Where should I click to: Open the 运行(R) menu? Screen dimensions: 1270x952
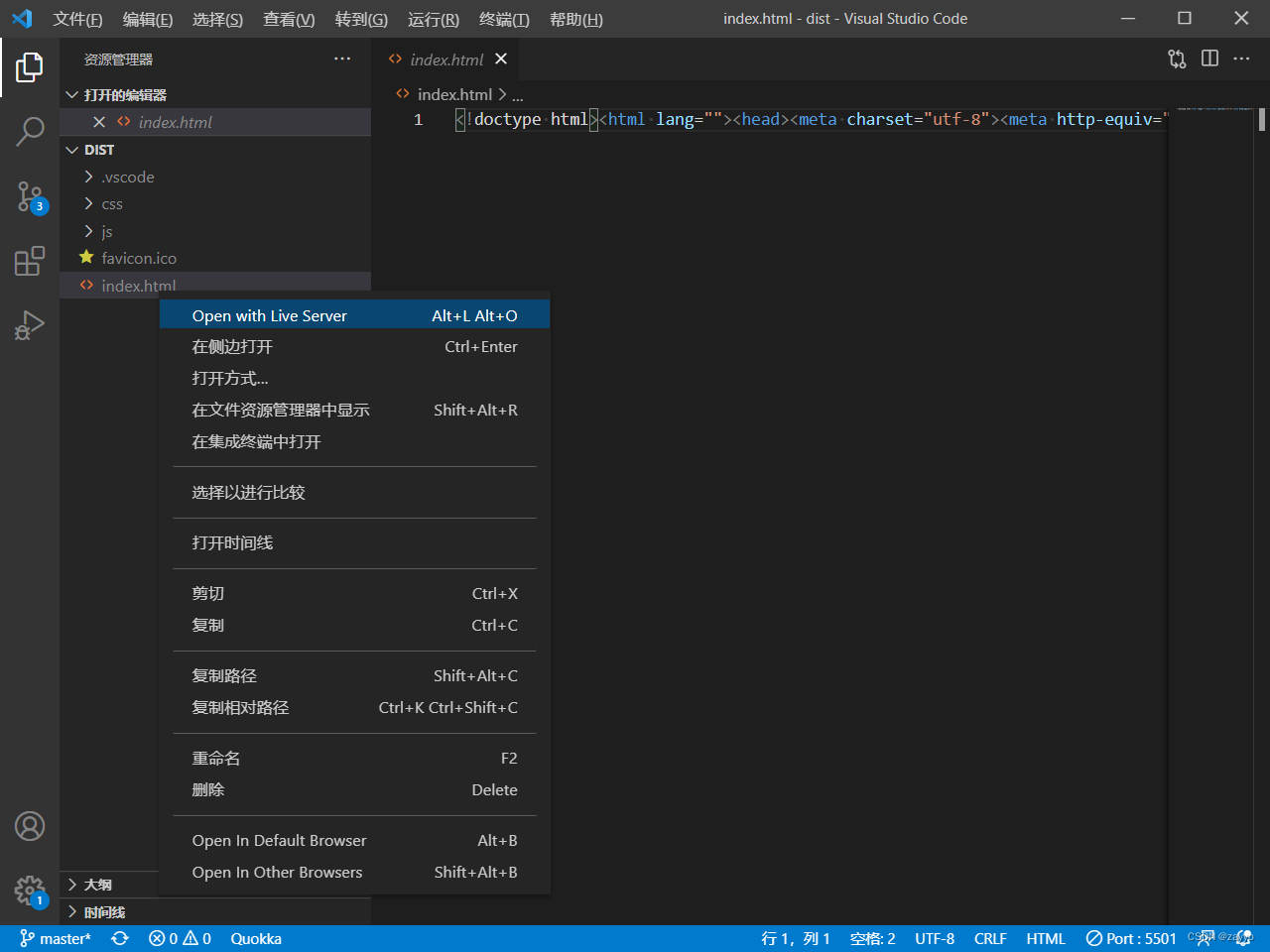[434, 19]
